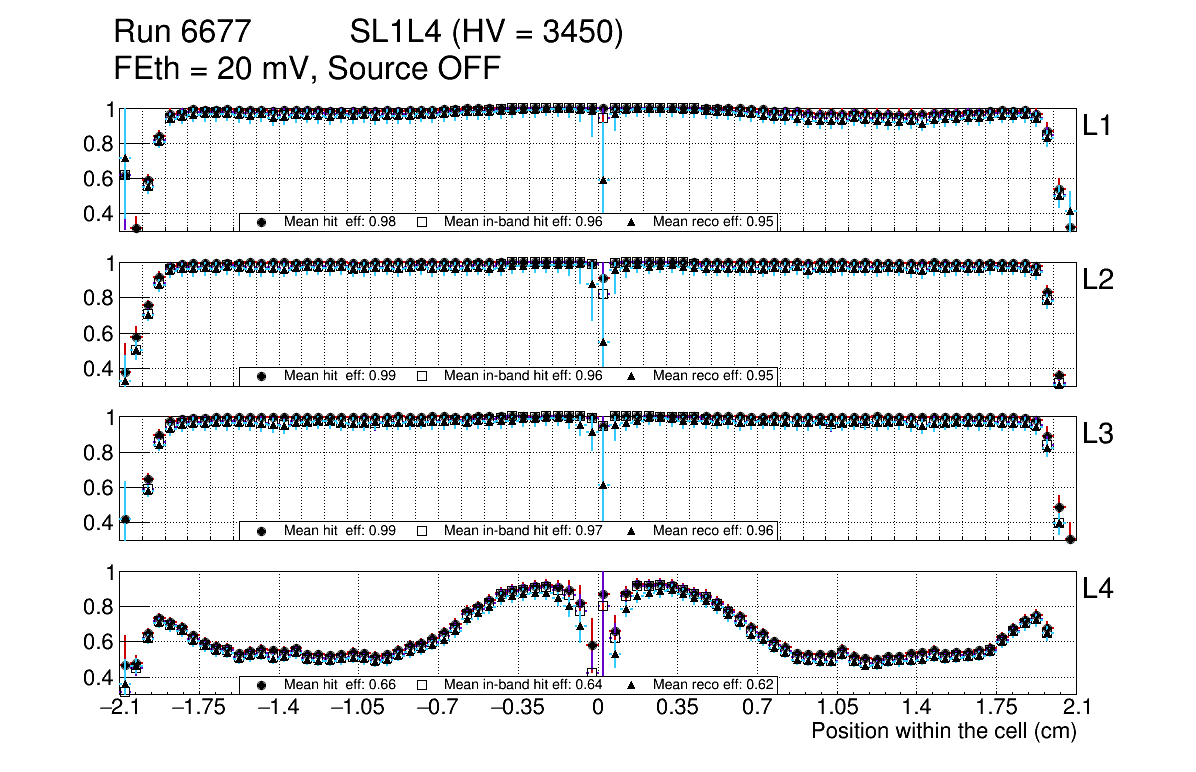1196x772 pixels.
Task: Click the open square marker in L3 legend
Action: 422,531
